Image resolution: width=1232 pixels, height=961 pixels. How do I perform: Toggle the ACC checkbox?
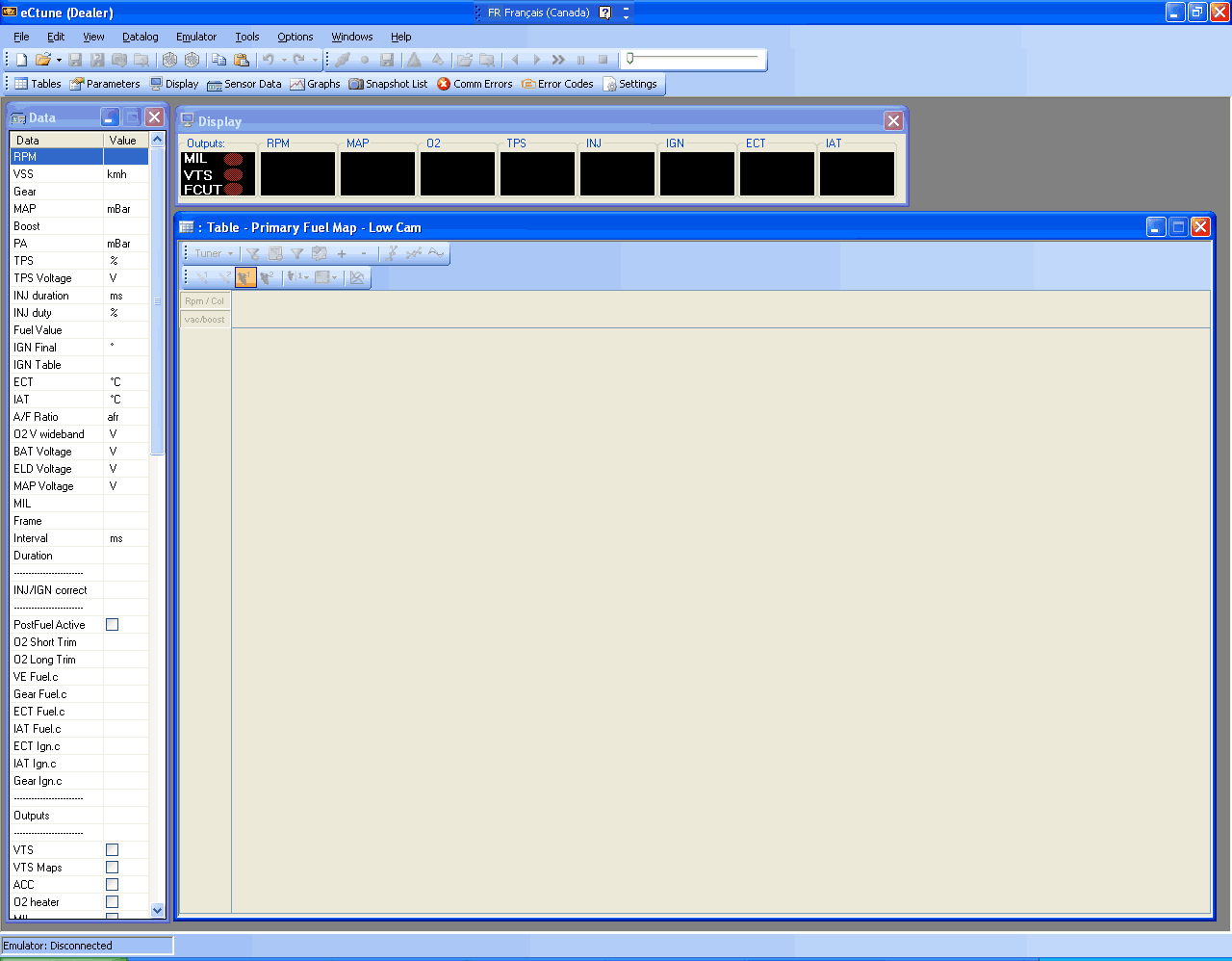tap(112, 885)
